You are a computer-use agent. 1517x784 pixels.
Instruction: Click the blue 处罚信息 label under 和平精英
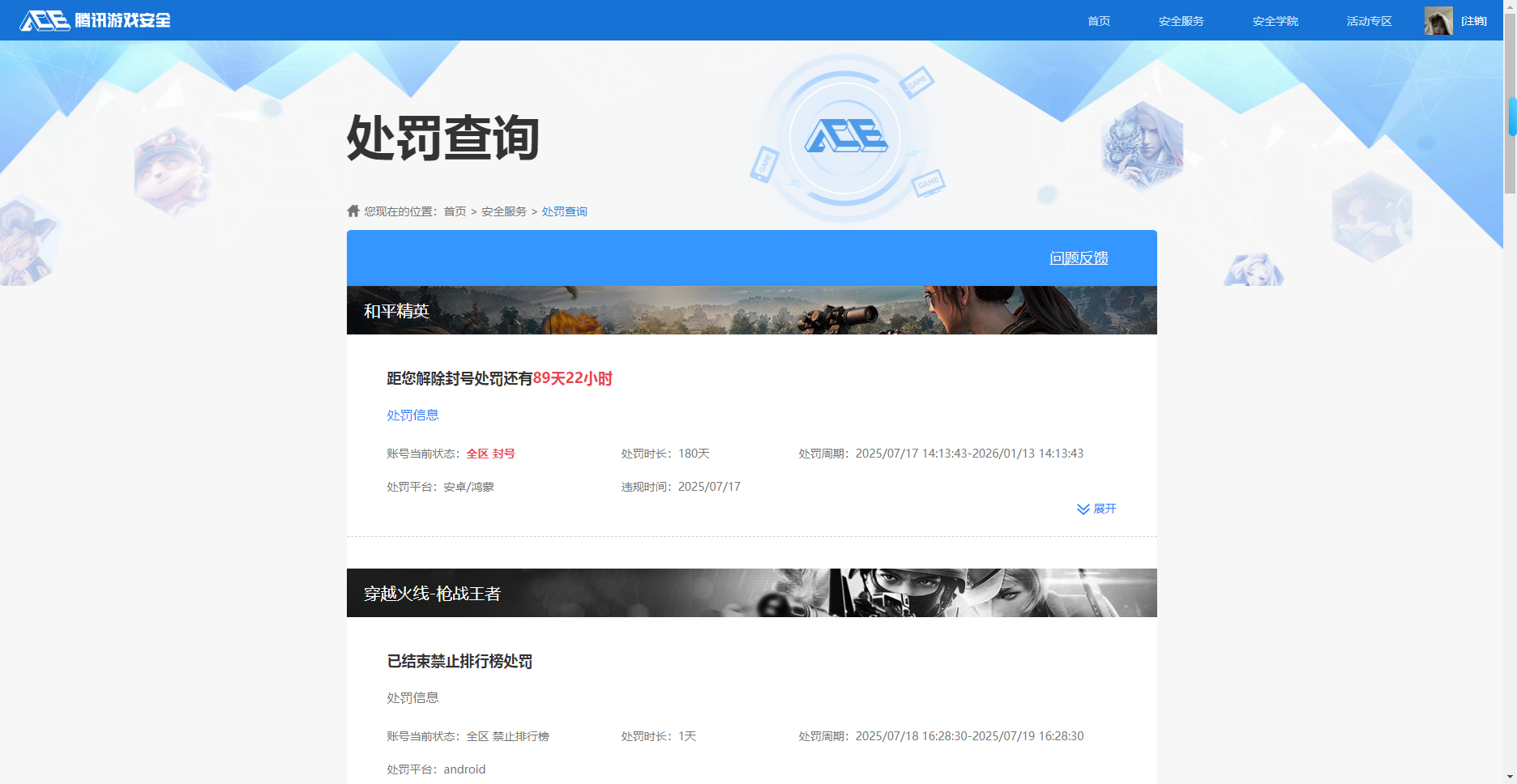pos(412,415)
